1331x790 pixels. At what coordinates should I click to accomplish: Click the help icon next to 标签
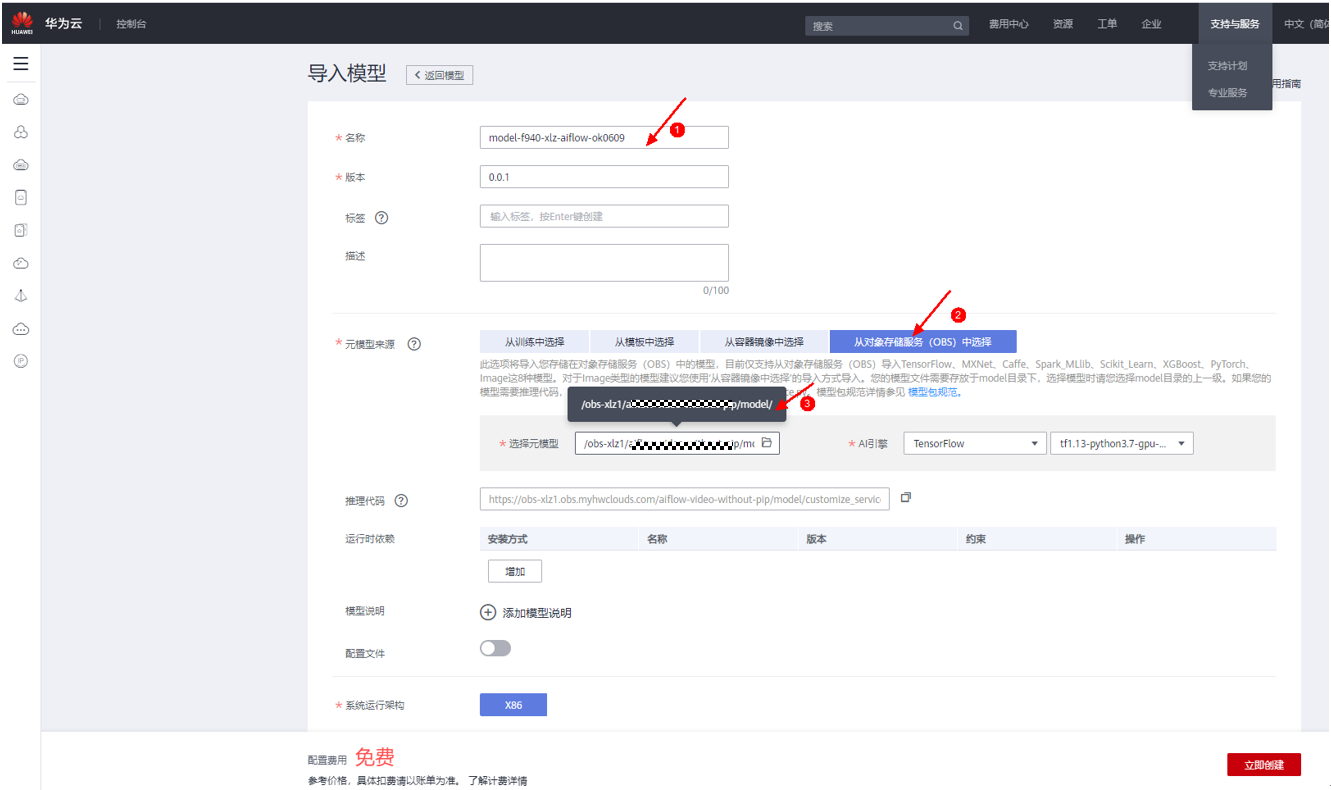point(381,217)
